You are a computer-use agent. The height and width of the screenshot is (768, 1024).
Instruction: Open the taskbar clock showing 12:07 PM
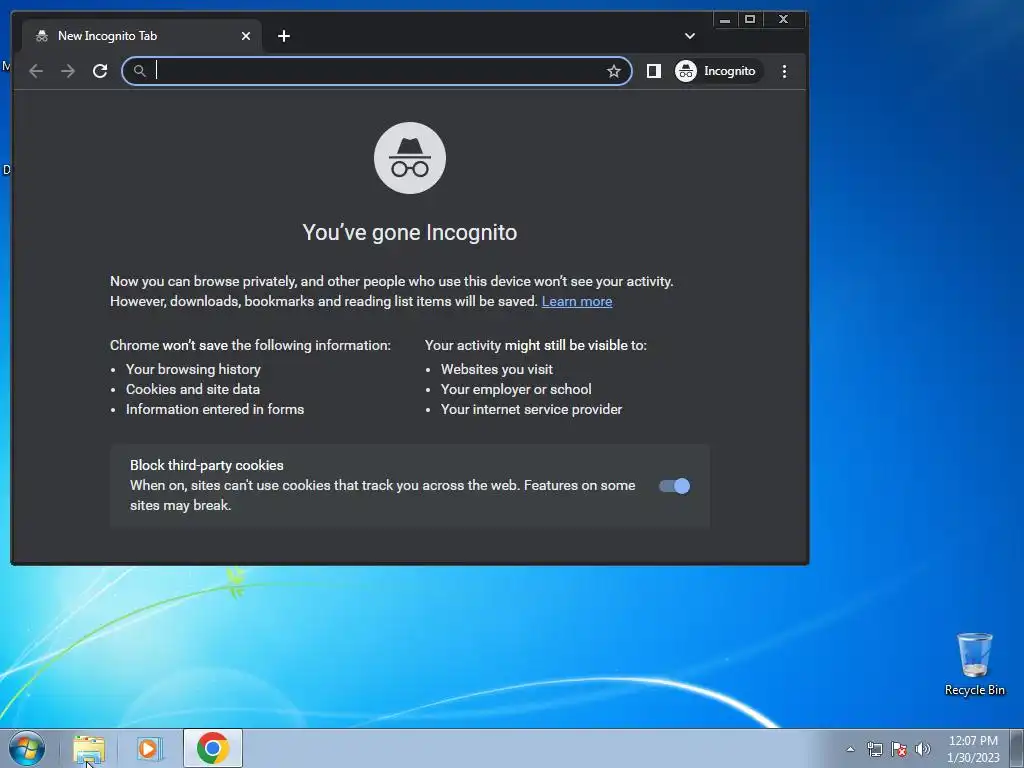point(973,749)
